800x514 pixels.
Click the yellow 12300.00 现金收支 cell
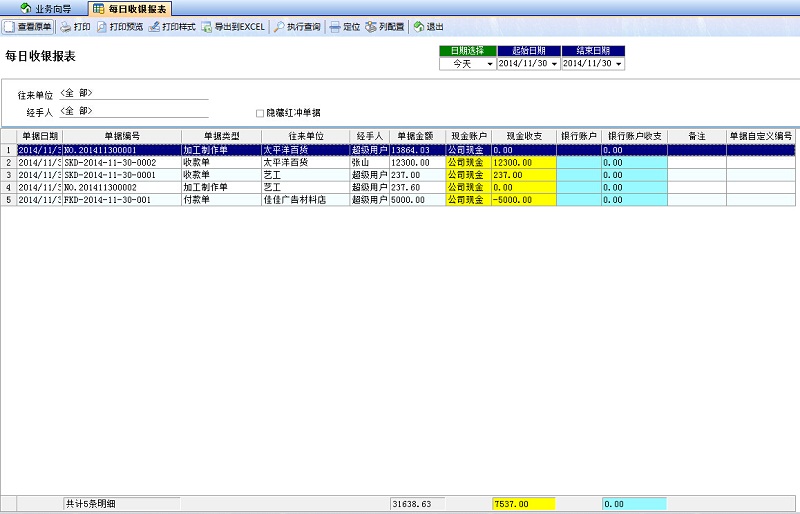(523, 162)
